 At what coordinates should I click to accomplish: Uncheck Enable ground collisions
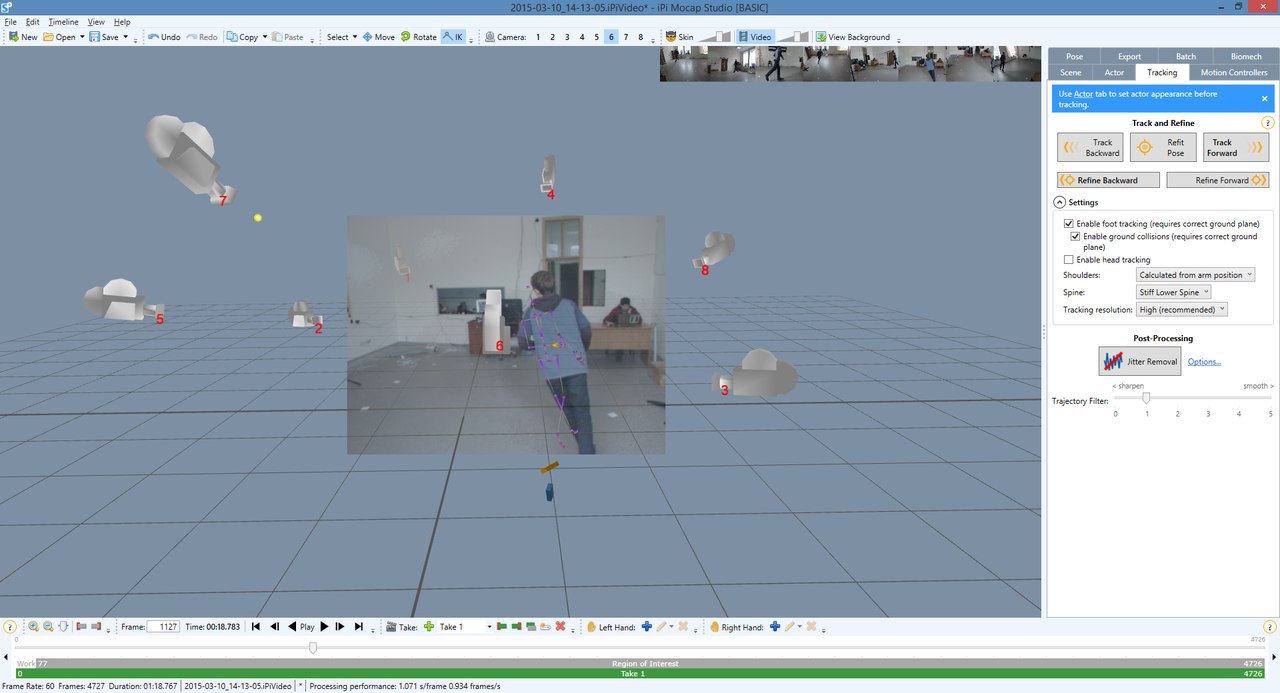click(x=1076, y=237)
